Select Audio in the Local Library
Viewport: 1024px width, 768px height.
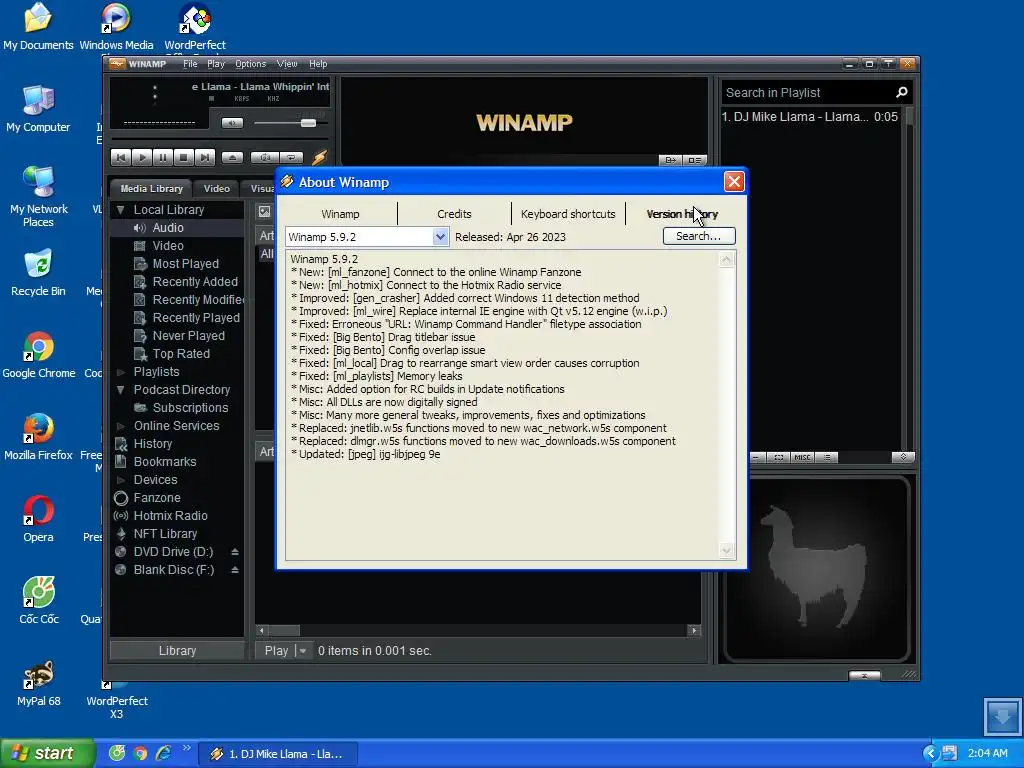(168, 228)
